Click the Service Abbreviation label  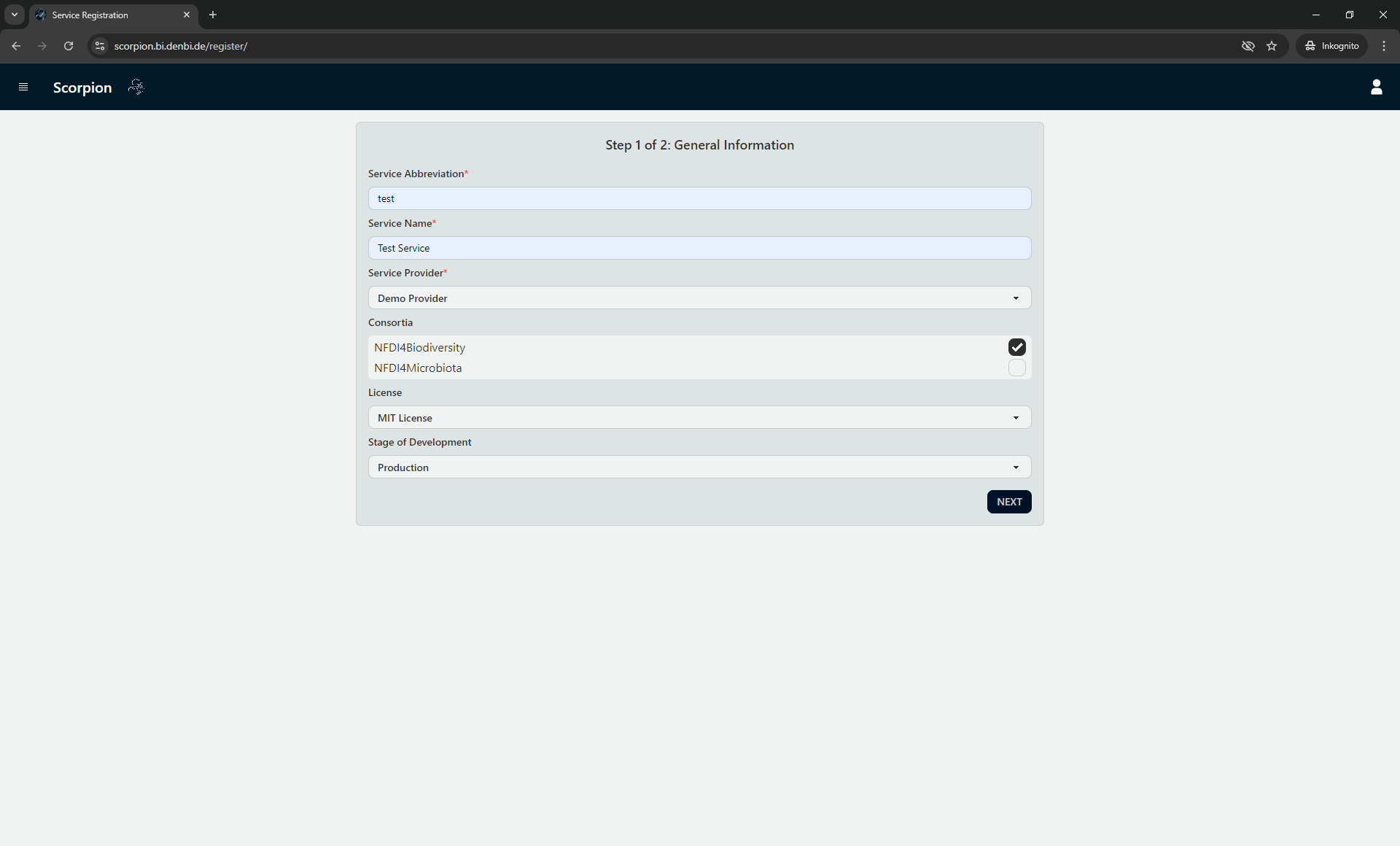pos(418,174)
